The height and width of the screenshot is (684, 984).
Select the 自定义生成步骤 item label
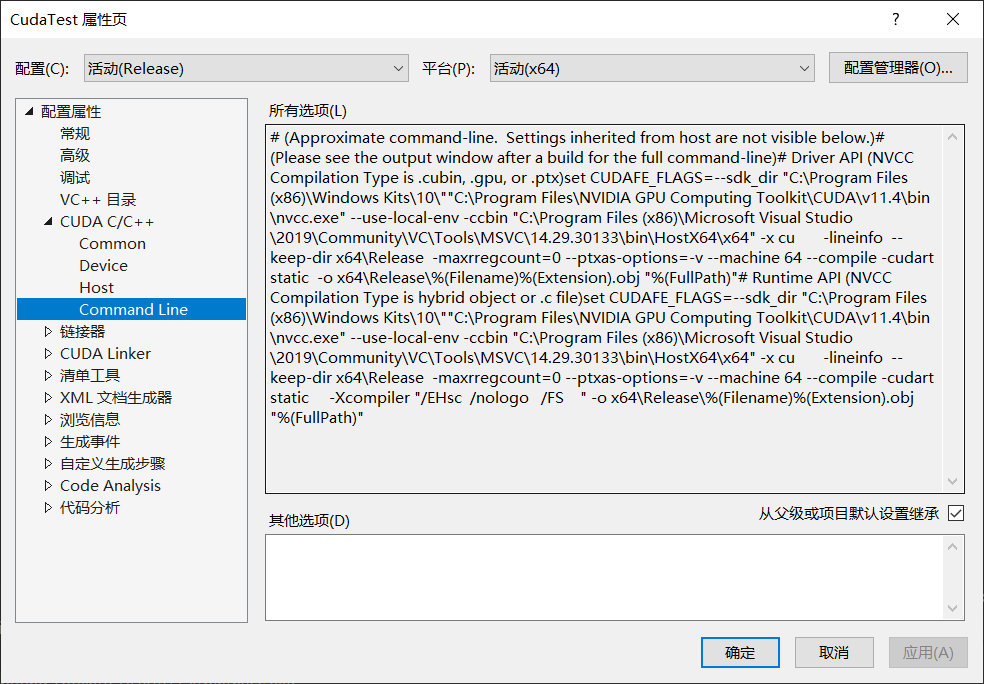(x=112, y=463)
